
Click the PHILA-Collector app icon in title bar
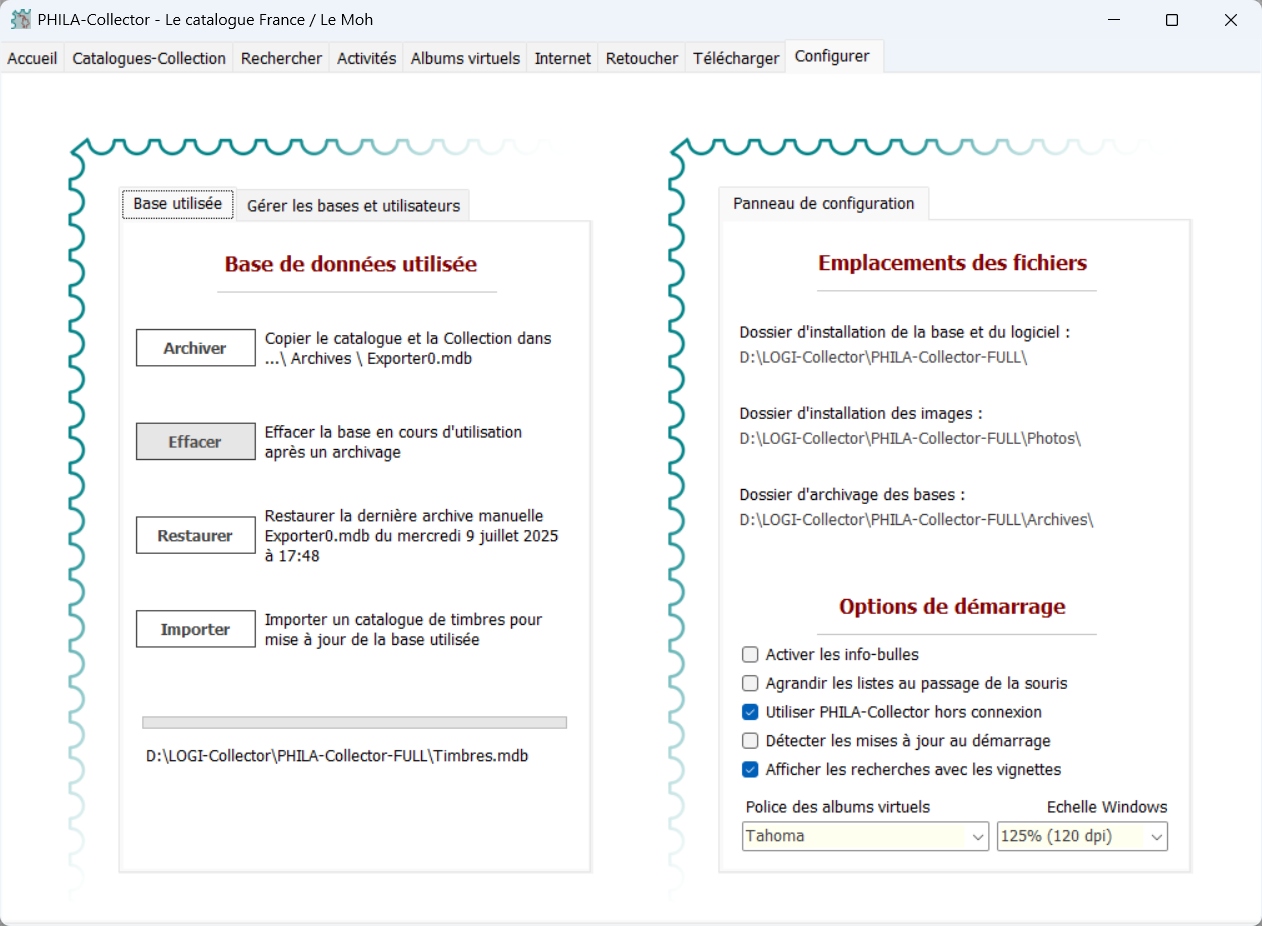pyautogui.click(x=20, y=19)
